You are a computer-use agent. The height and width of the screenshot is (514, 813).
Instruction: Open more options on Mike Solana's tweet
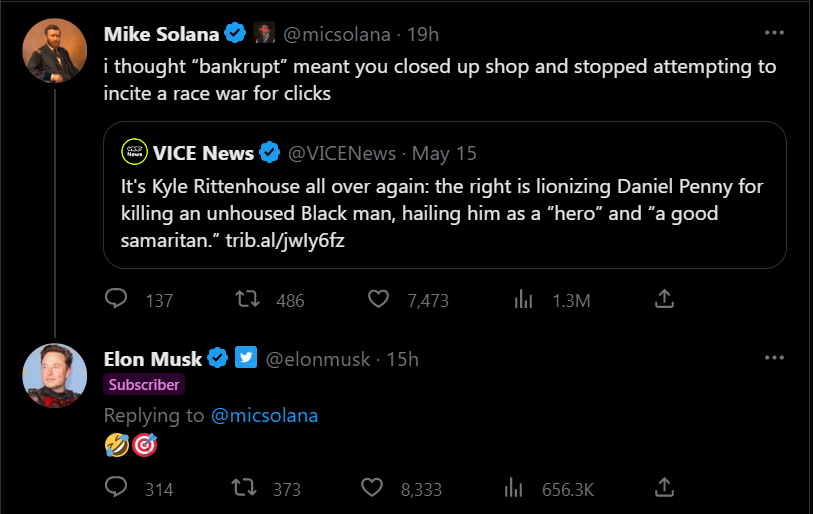774,33
